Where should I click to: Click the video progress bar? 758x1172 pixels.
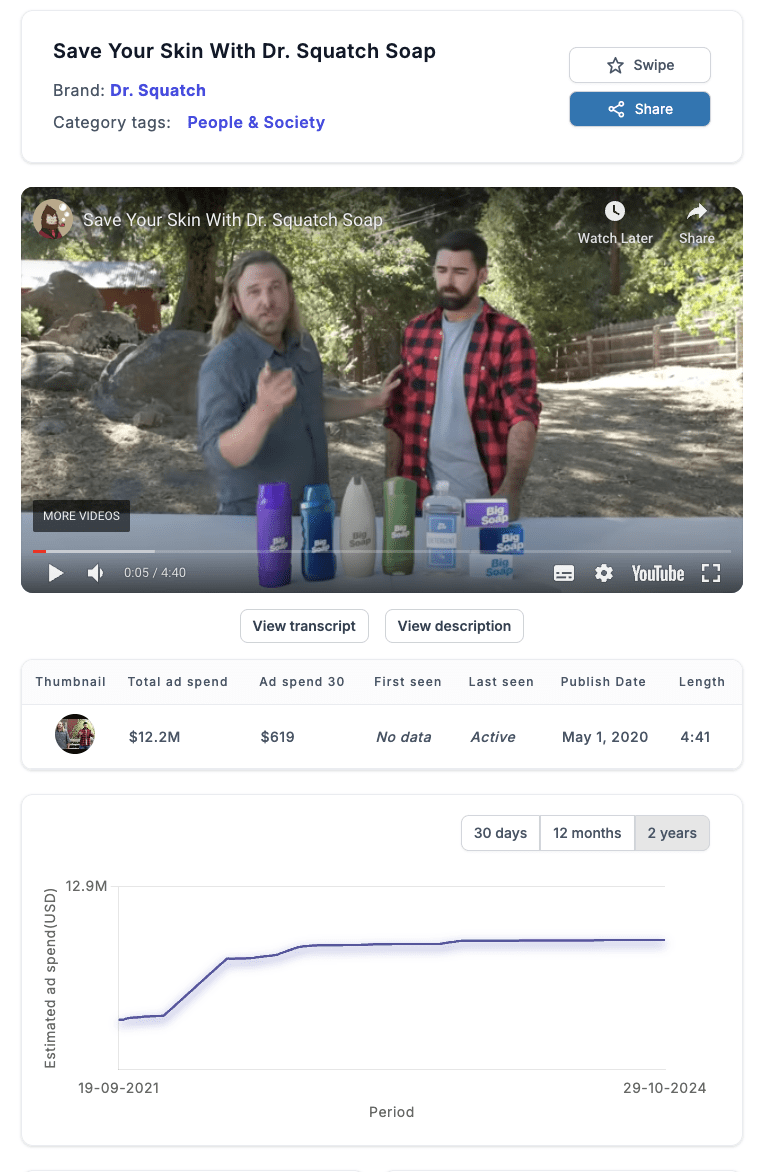pyautogui.click(x=380, y=551)
